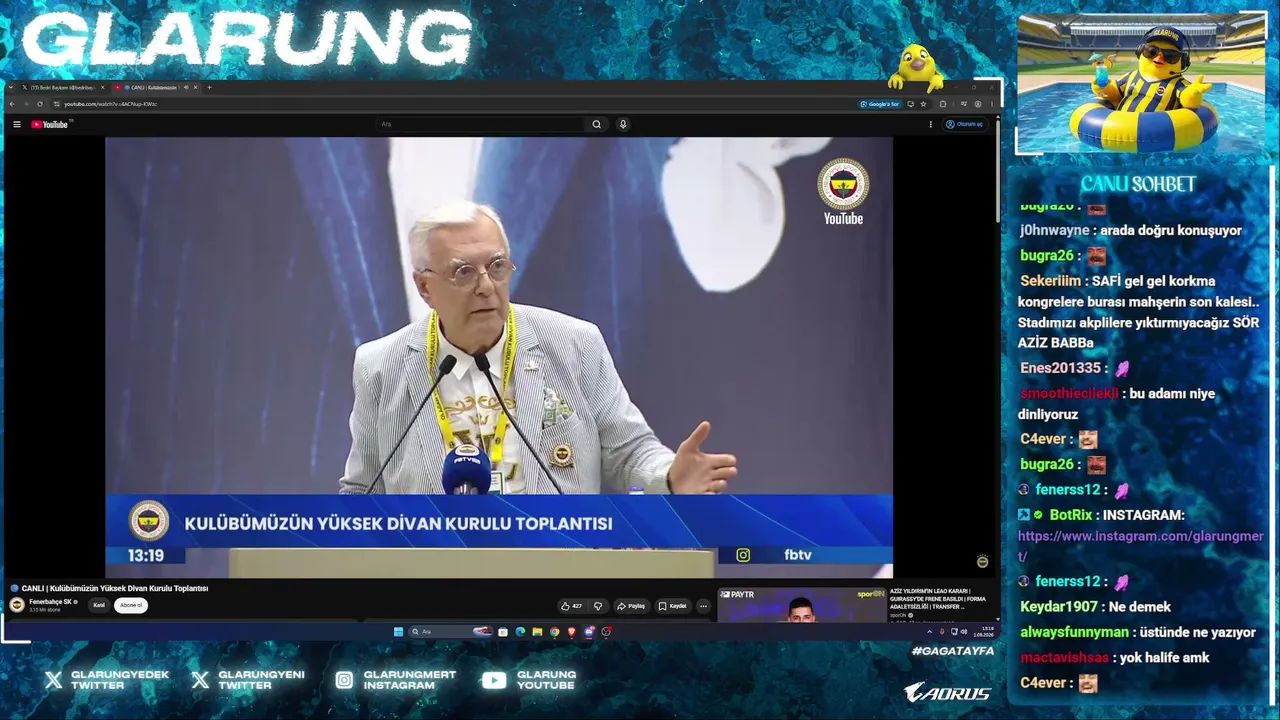Open the Windows Start menu

click(x=398, y=632)
